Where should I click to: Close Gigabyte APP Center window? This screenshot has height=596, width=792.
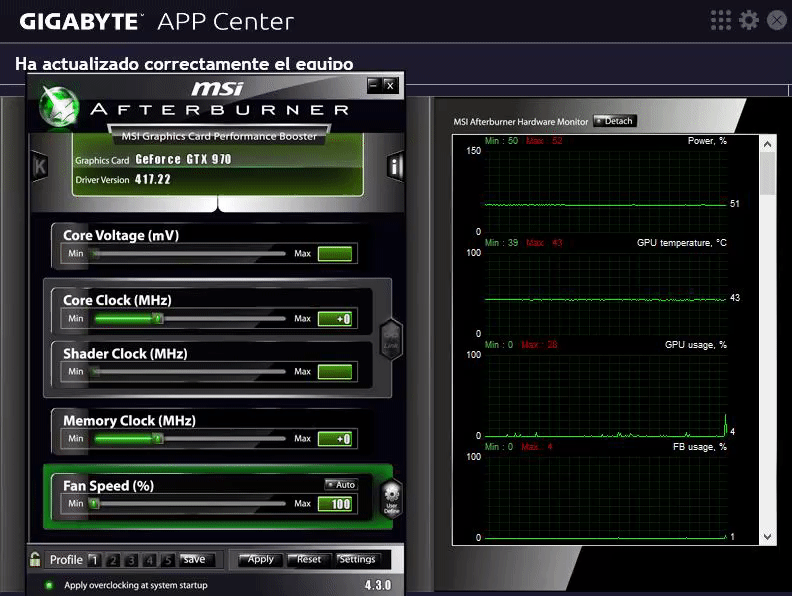[776, 20]
